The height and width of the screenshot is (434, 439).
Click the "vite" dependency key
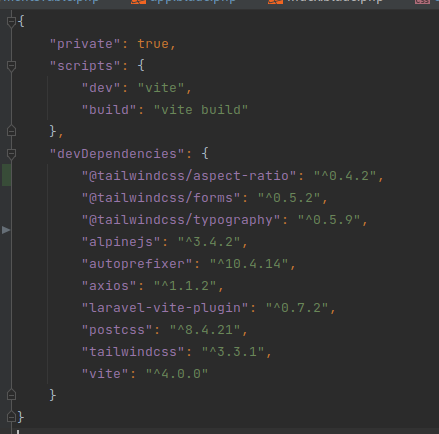(105, 374)
